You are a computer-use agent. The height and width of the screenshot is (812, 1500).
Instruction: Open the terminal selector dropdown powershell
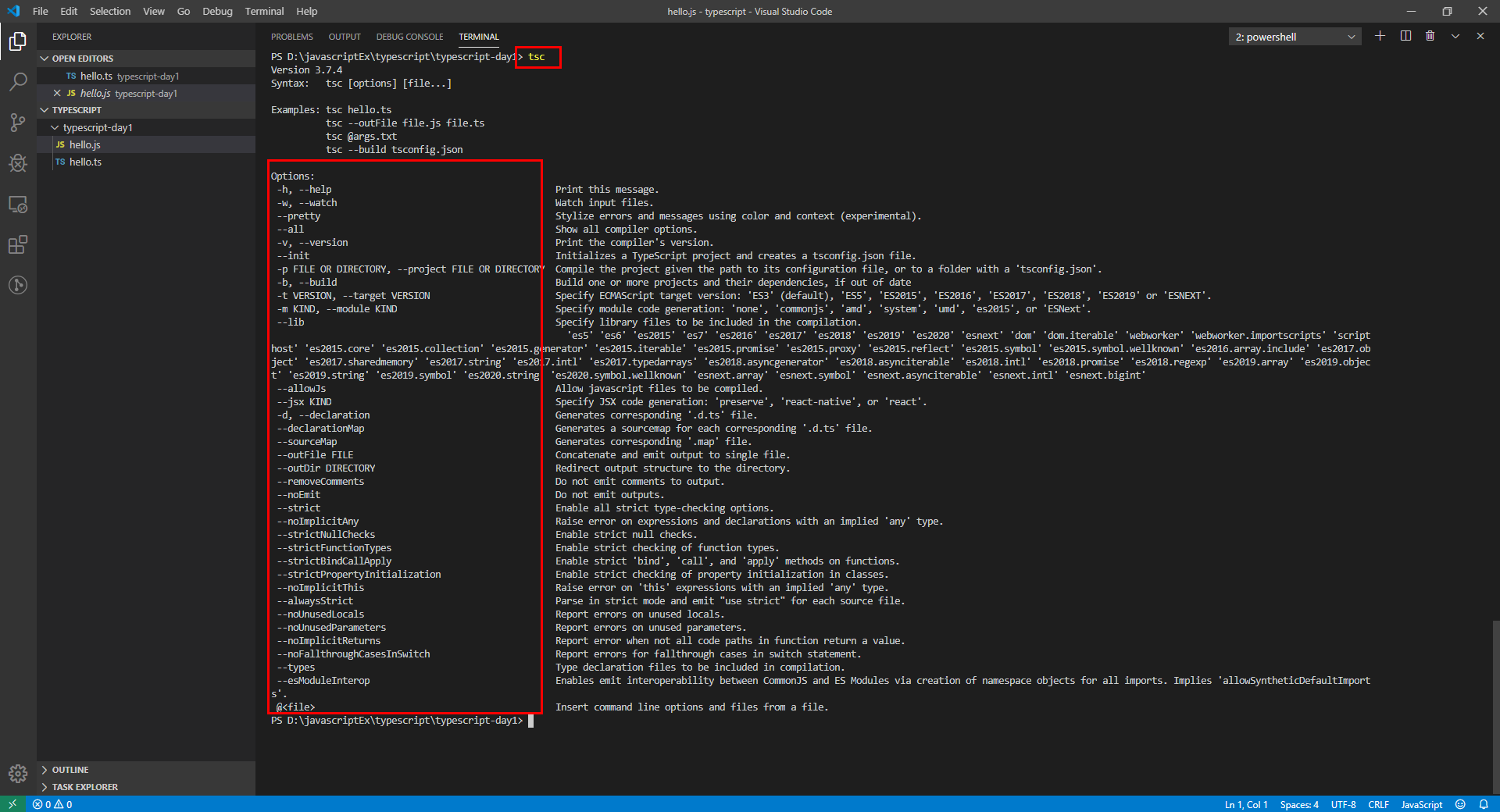pyautogui.click(x=1295, y=37)
